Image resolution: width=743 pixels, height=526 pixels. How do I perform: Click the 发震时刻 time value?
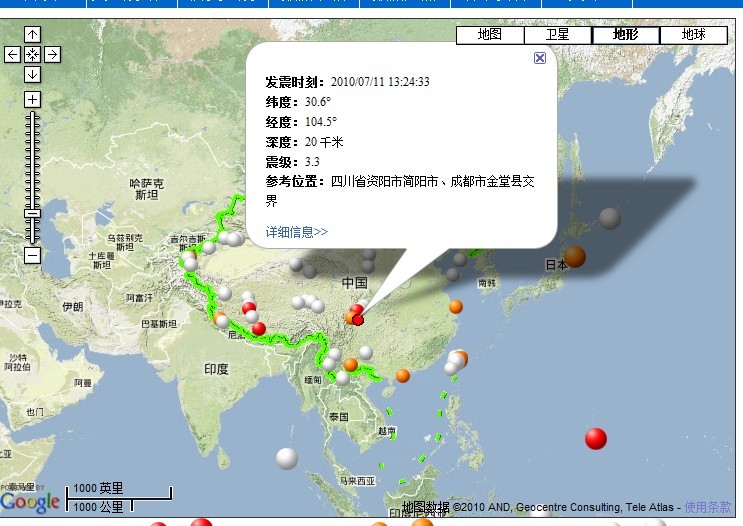tap(380, 82)
